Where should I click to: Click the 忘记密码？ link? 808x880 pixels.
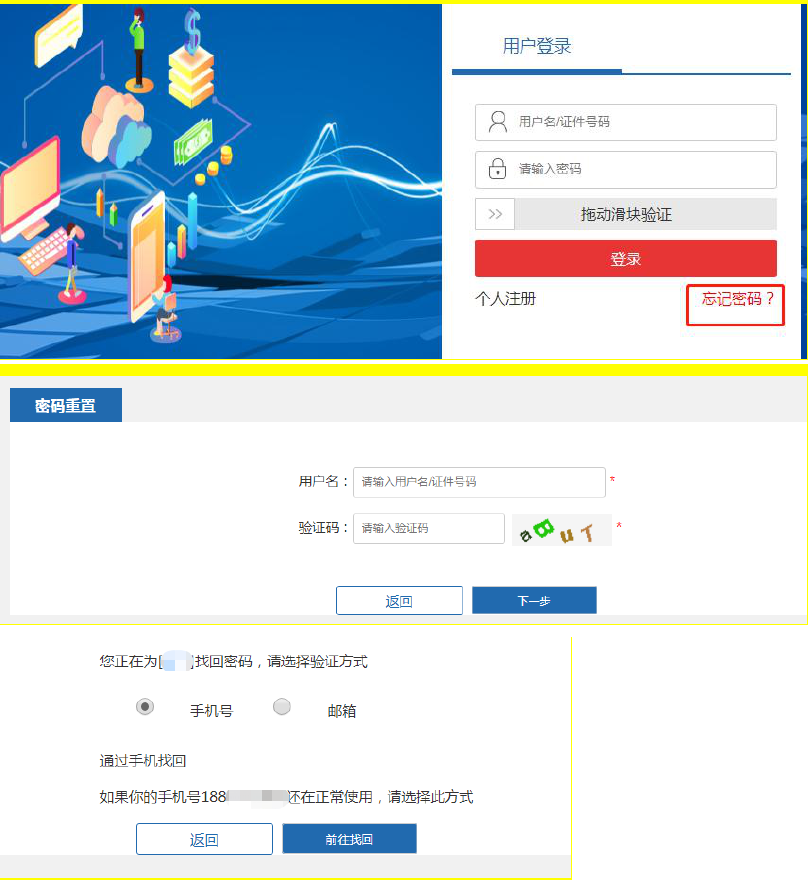pyautogui.click(x=737, y=299)
